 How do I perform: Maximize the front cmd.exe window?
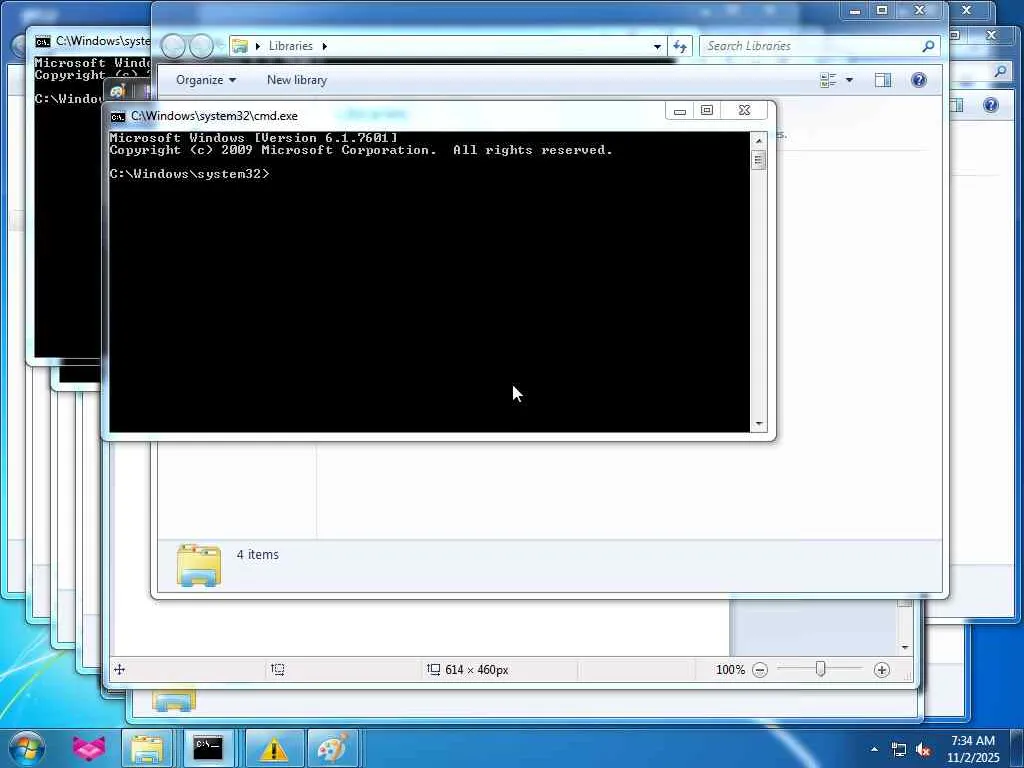point(707,110)
